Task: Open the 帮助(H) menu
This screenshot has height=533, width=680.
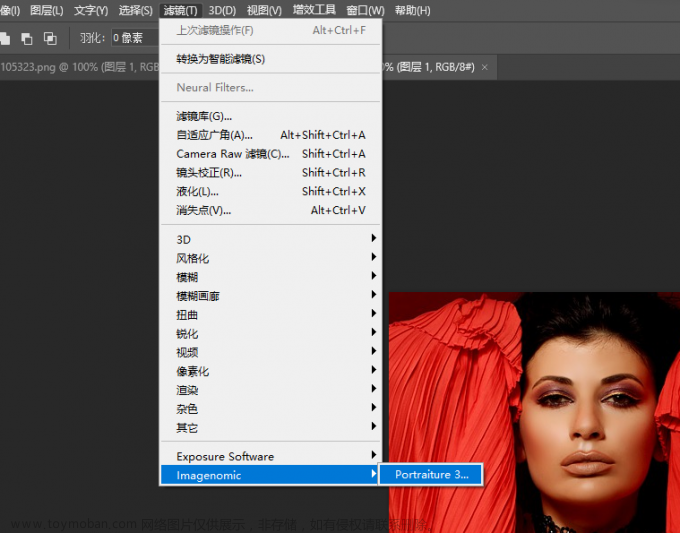Action: pyautogui.click(x=412, y=10)
